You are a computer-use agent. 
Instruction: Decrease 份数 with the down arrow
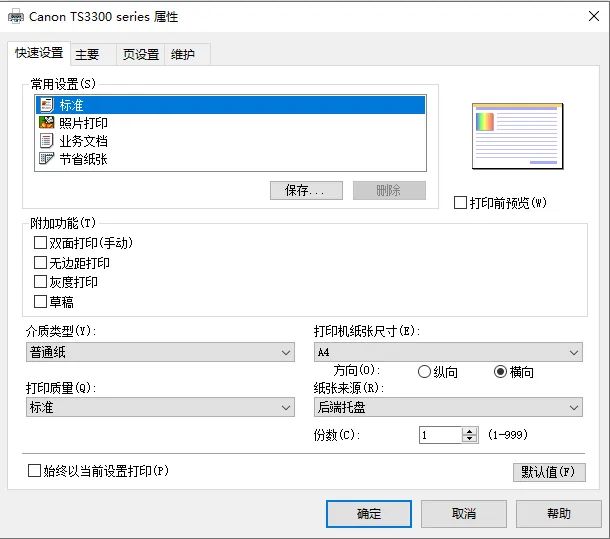click(x=470, y=439)
